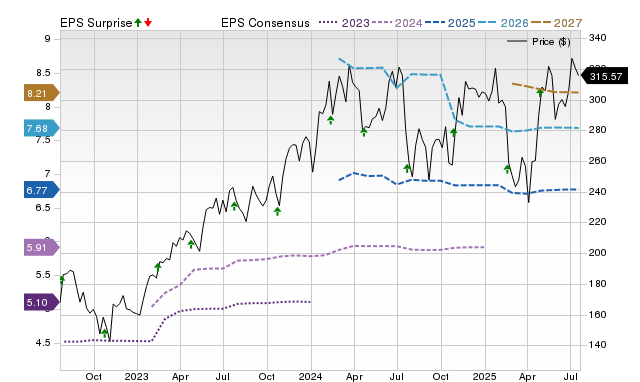The width and height of the screenshot is (640, 382).
Task: Click the 4.5 label on the EPS axis
Action: tap(42, 343)
